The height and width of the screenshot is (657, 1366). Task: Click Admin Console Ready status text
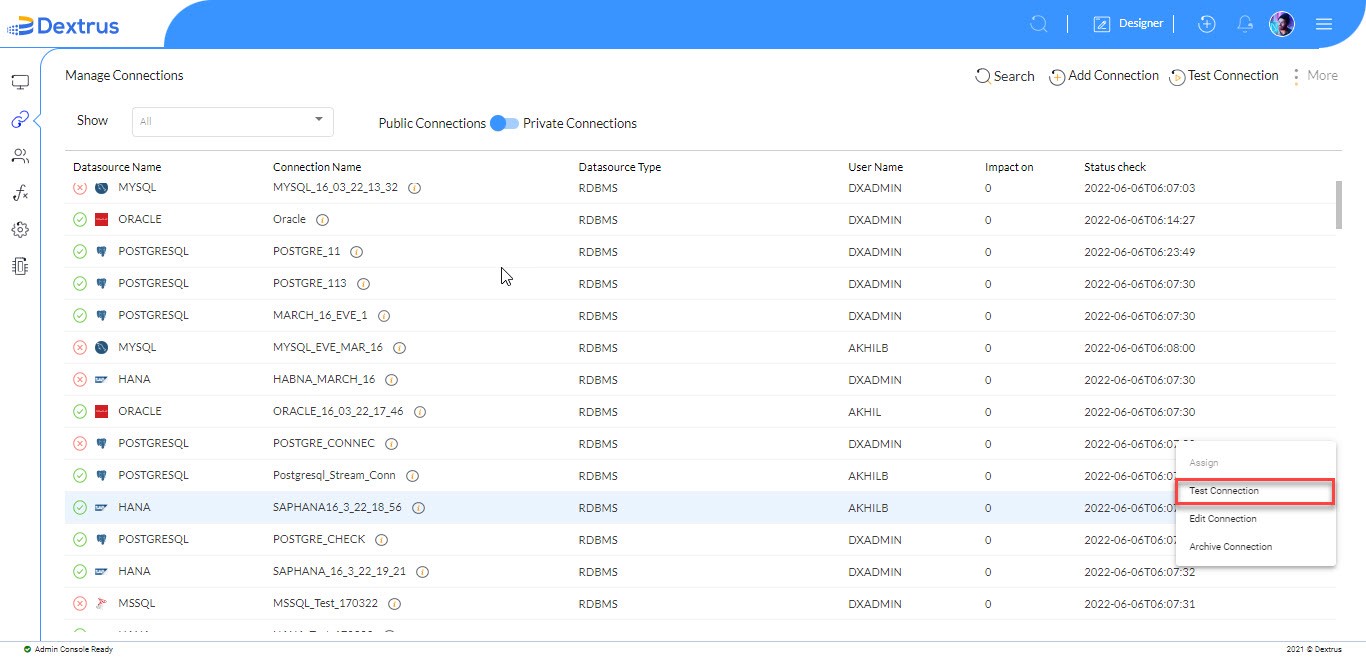click(73, 649)
